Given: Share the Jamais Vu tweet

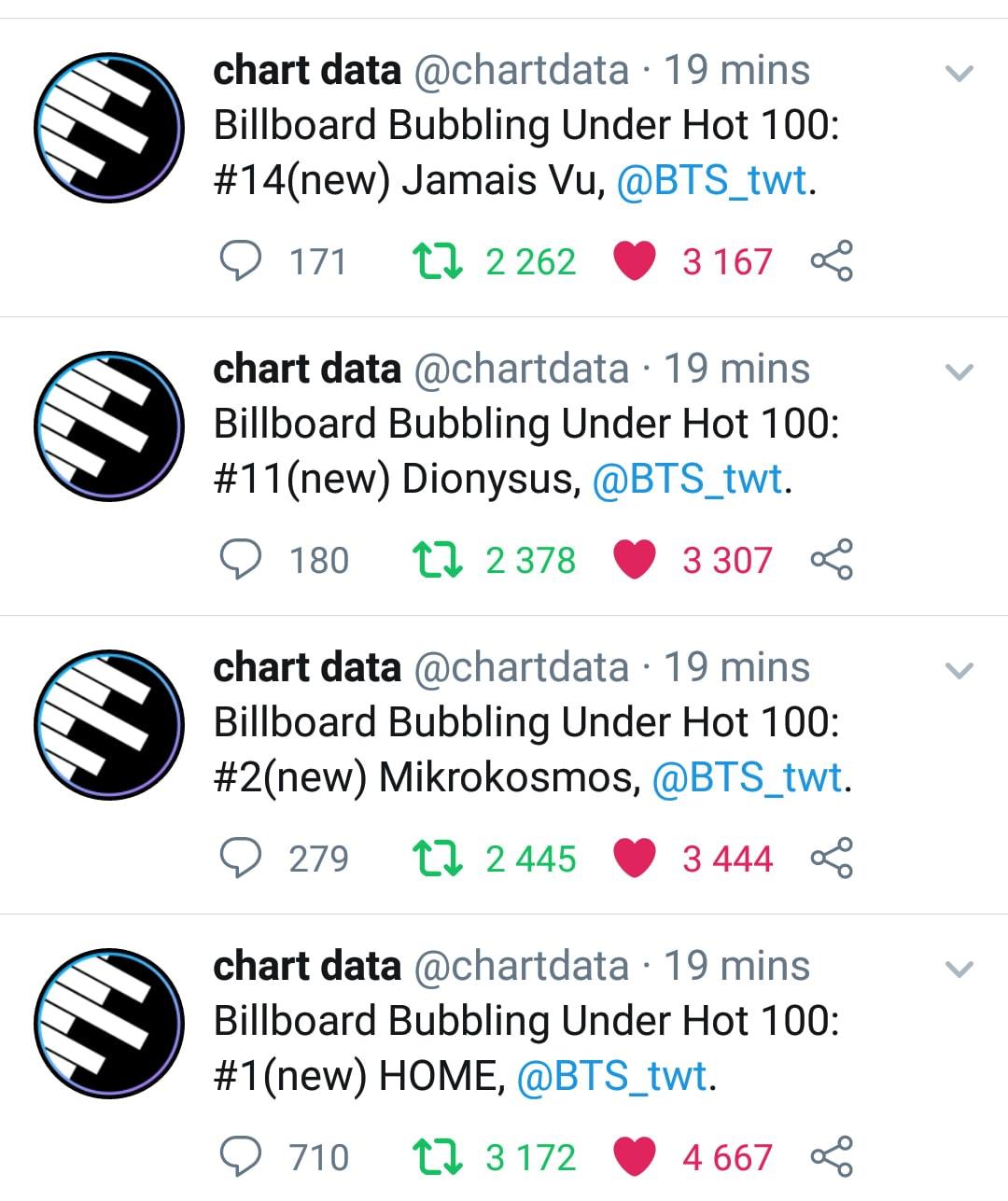Looking at the screenshot, I should coord(832,261).
